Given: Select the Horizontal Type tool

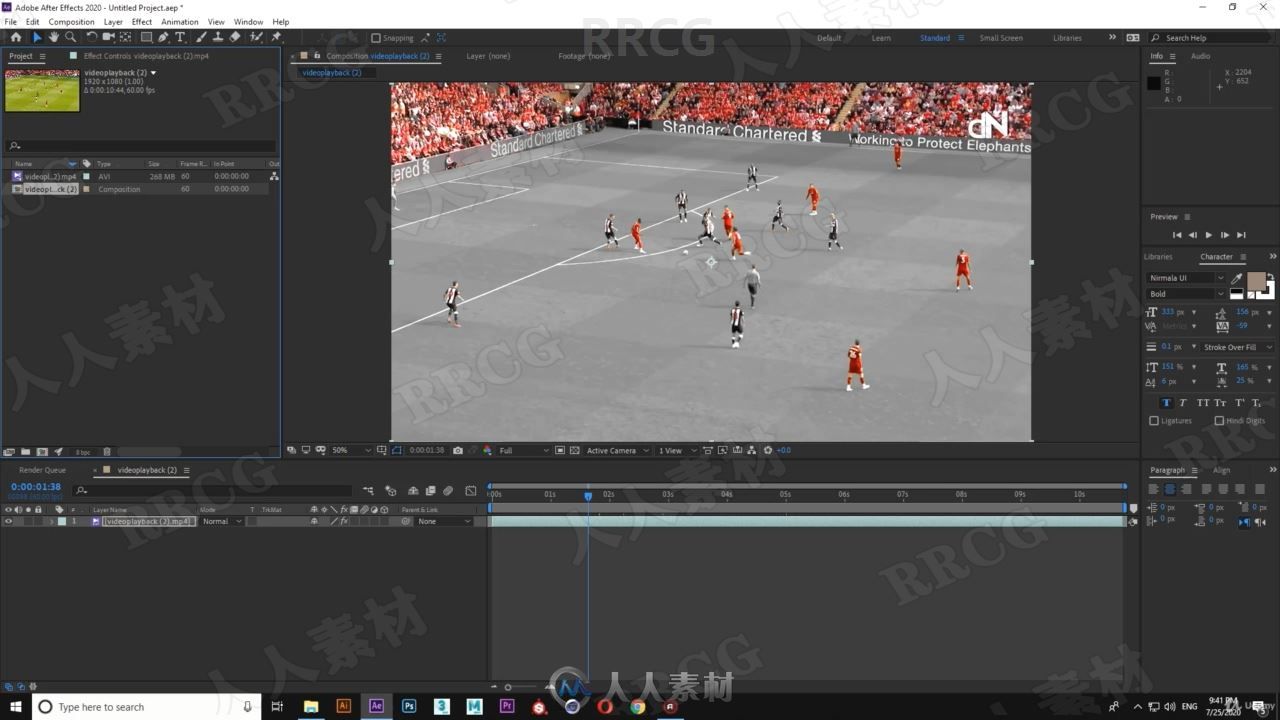Looking at the screenshot, I should [x=180, y=37].
